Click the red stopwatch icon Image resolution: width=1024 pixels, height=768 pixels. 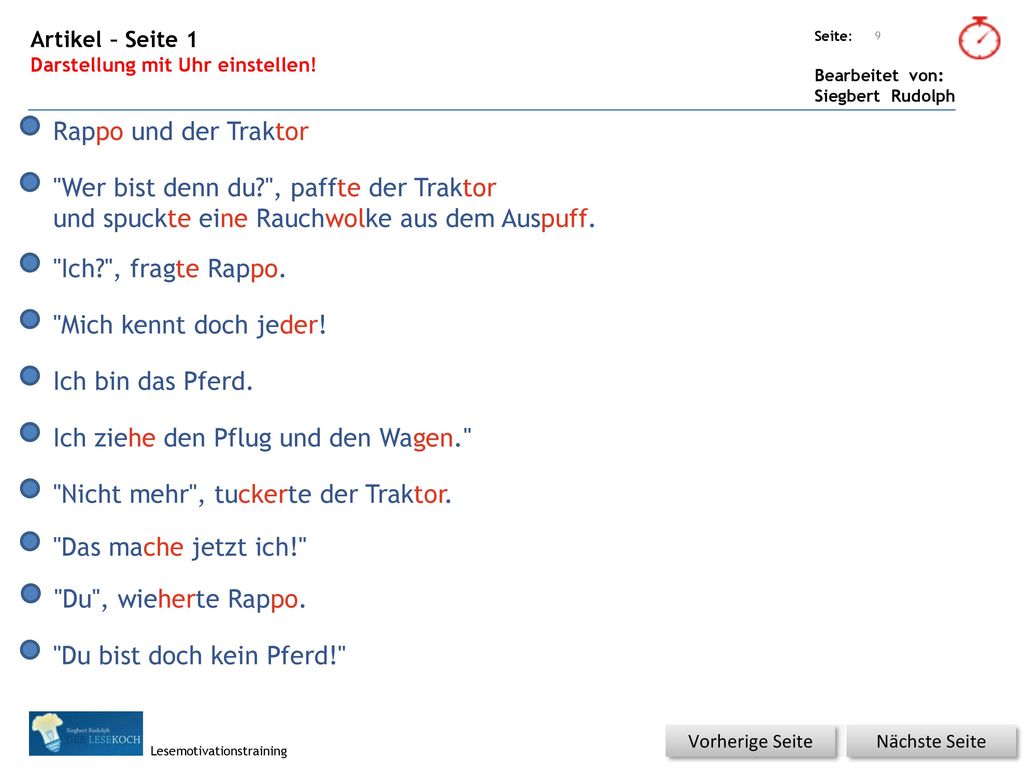[979, 39]
